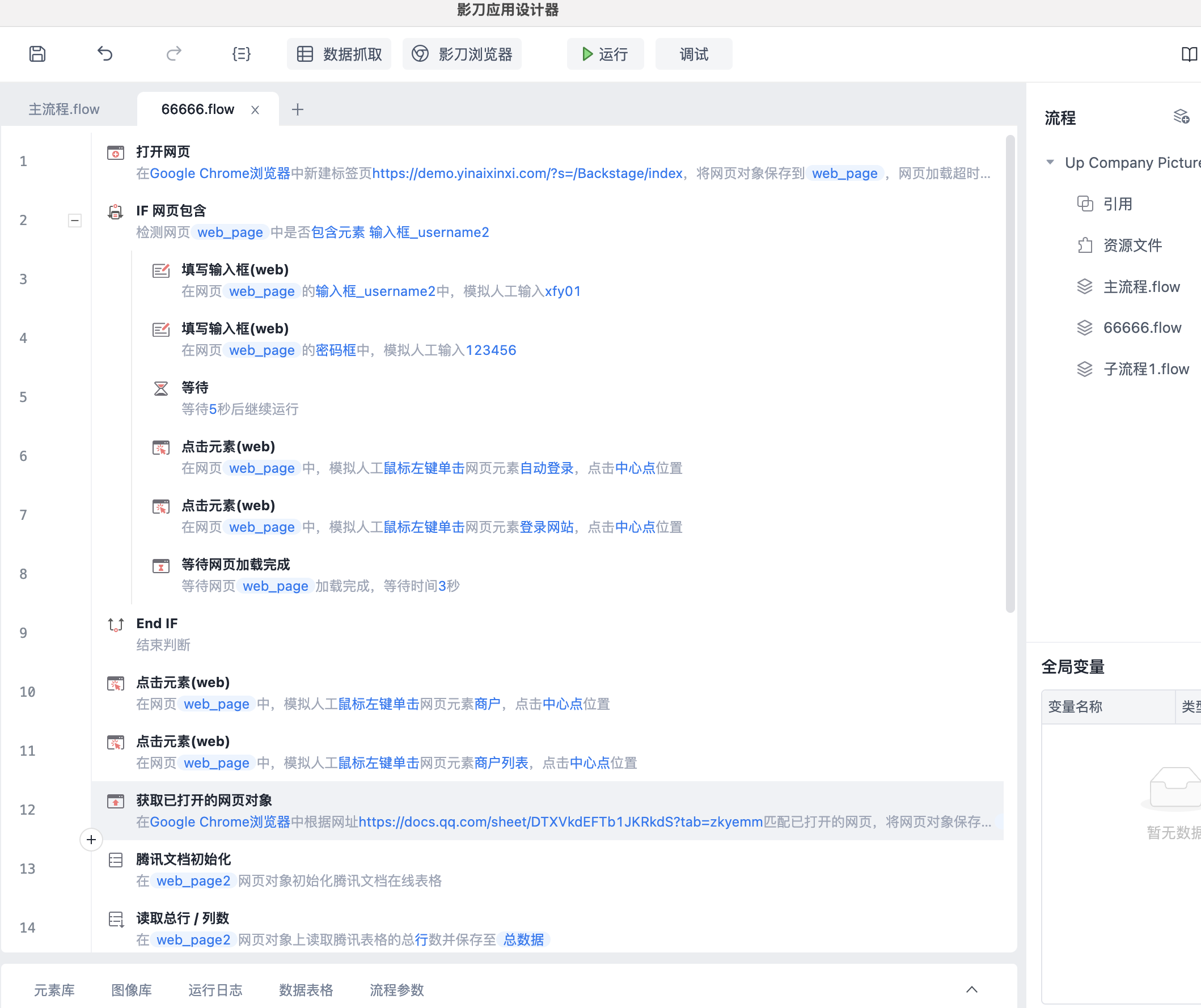This screenshot has width=1201, height=1008.
Task: Open 数据抓取 tool
Action: (339, 54)
